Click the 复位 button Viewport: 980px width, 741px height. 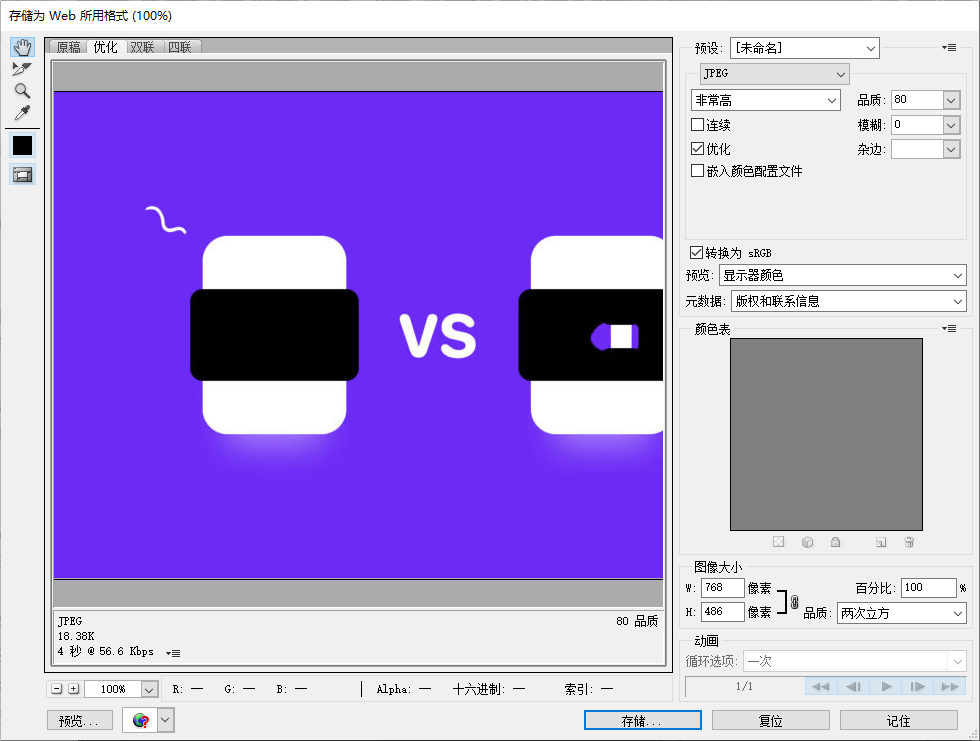(770, 720)
